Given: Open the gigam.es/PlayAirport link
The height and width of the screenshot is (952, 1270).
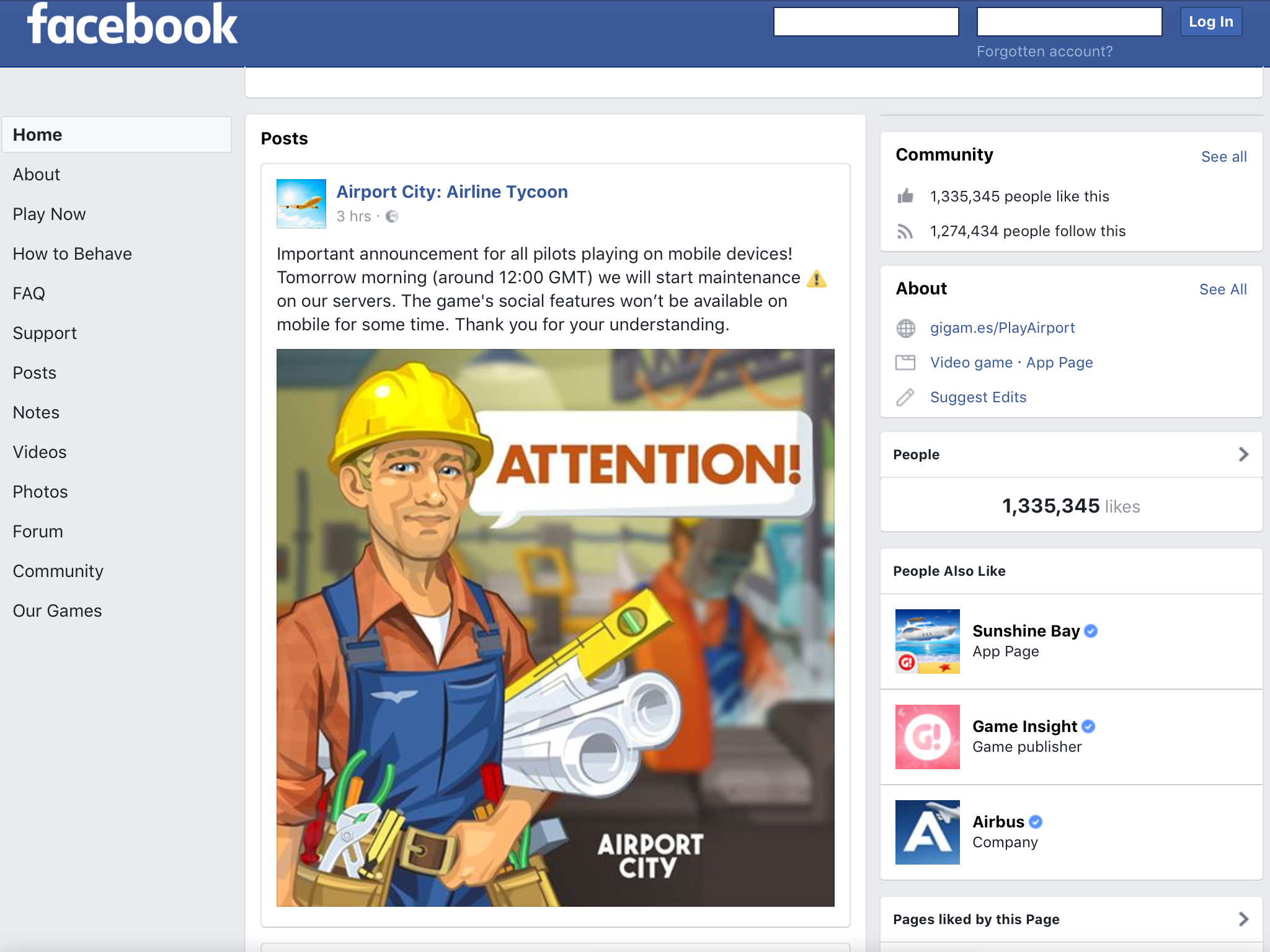Looking at the screenshot, I should pos(1003,328).
